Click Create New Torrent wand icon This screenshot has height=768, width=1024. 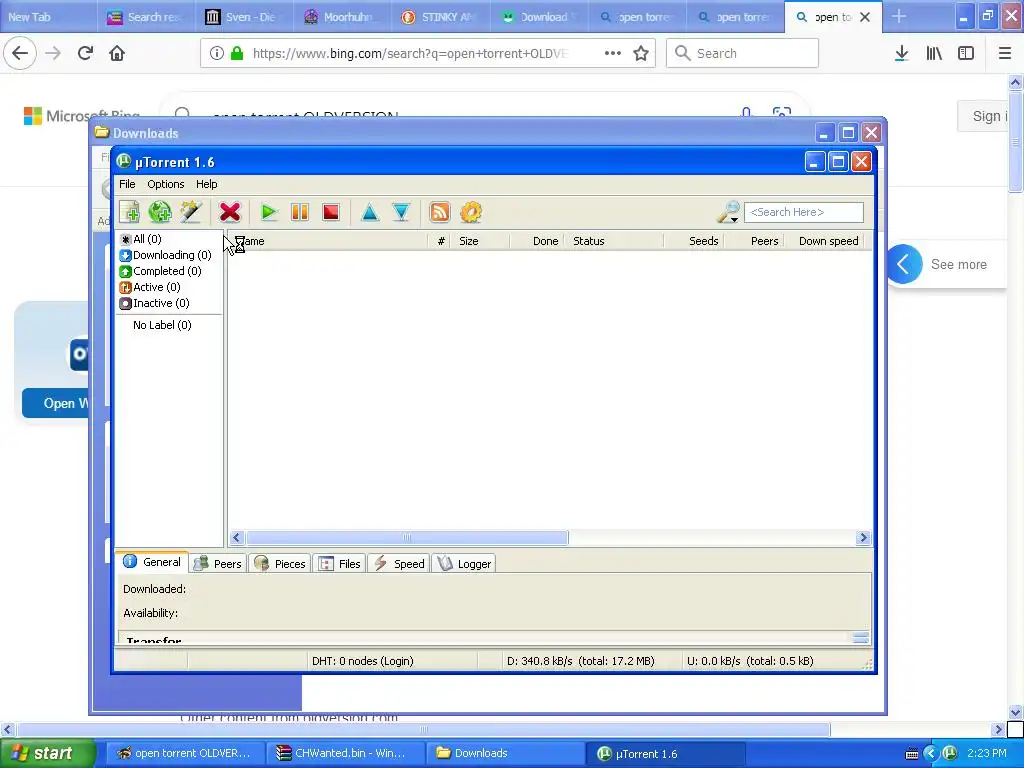point(191,212)
